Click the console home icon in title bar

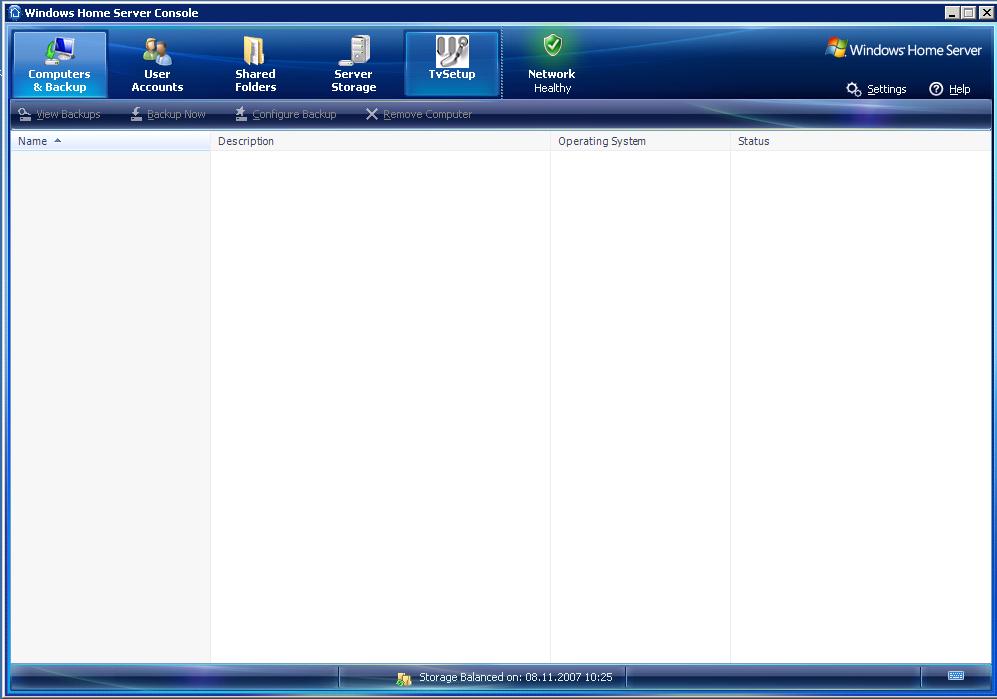click(15, 12)
